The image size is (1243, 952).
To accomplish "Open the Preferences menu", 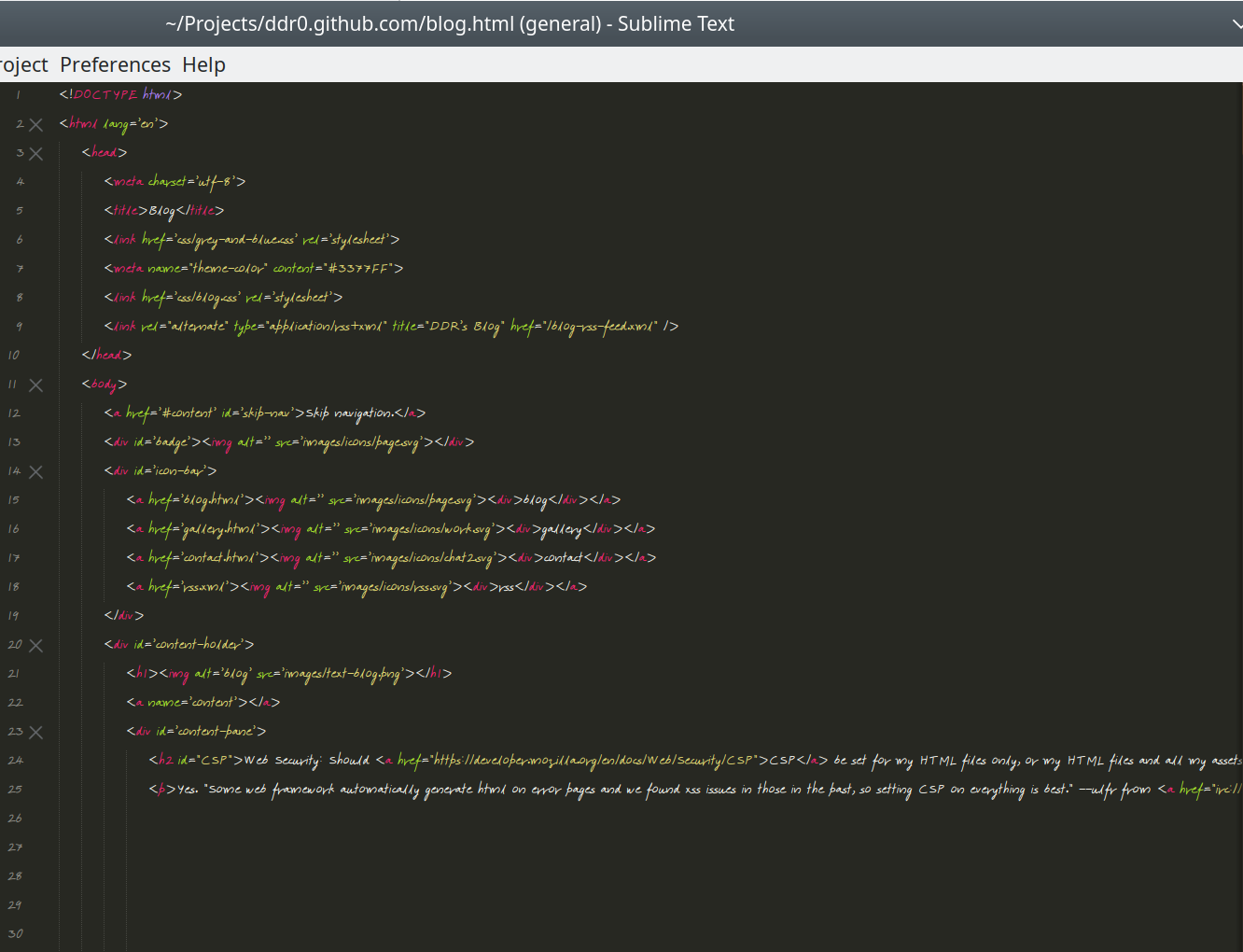I will [115, 64].
